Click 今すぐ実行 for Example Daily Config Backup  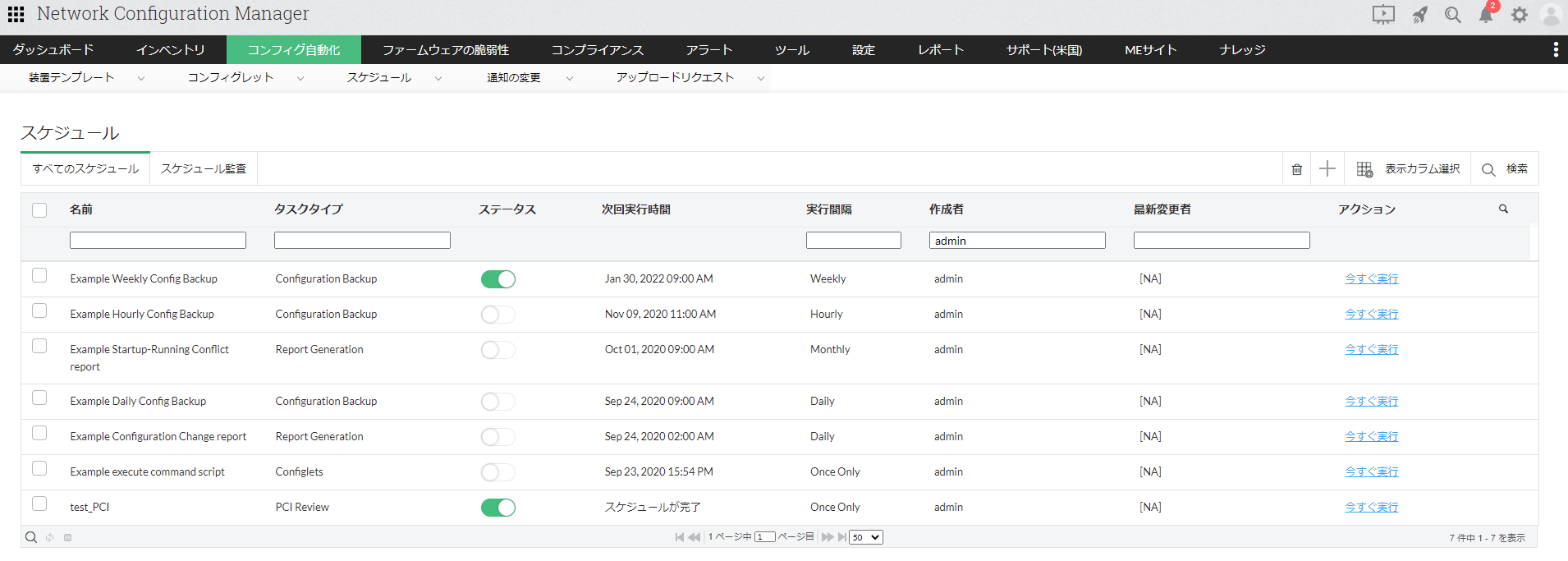click(1371, 401)
